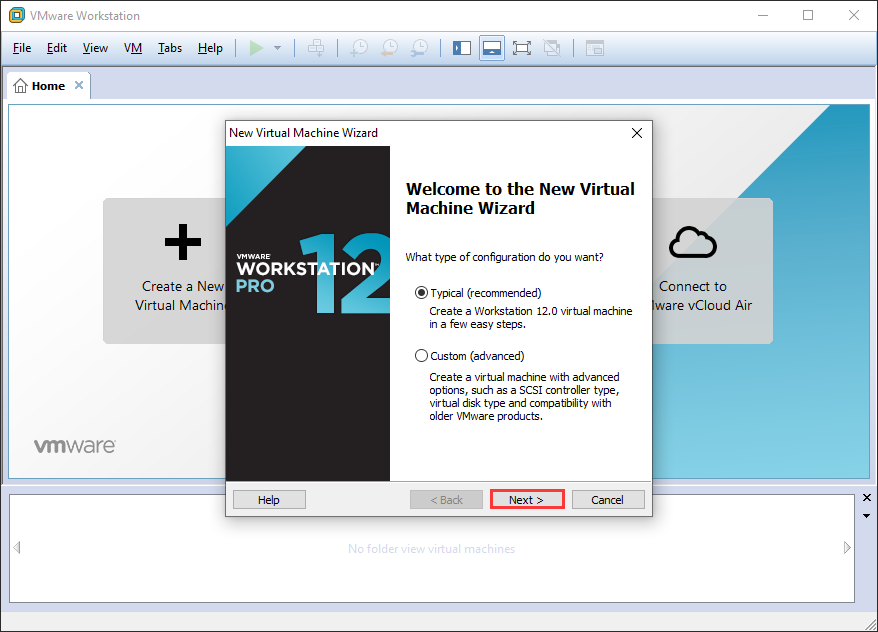Close the Home tab
The height and width of the screenshot is (632, 878).
click(79, 85)
